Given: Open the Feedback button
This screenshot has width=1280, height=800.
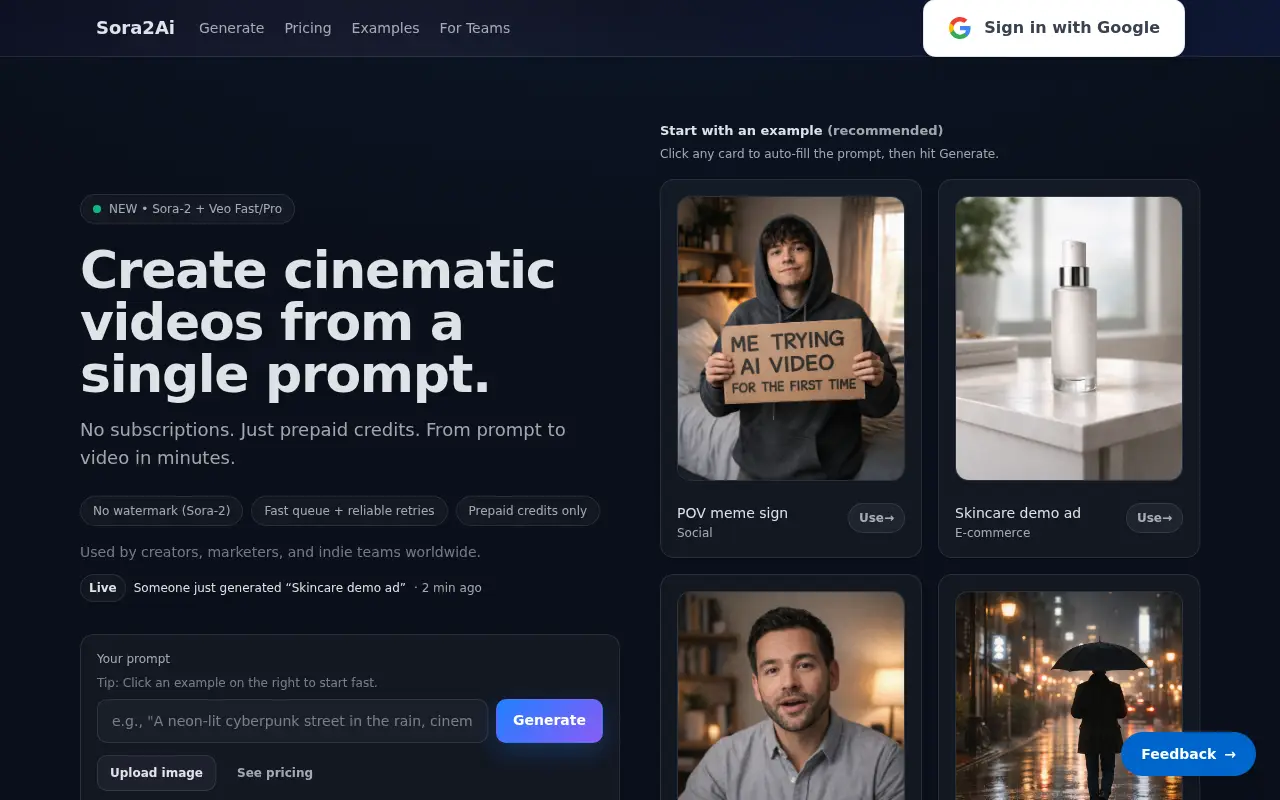Looking at the screenshot, I should [1188, 754].
